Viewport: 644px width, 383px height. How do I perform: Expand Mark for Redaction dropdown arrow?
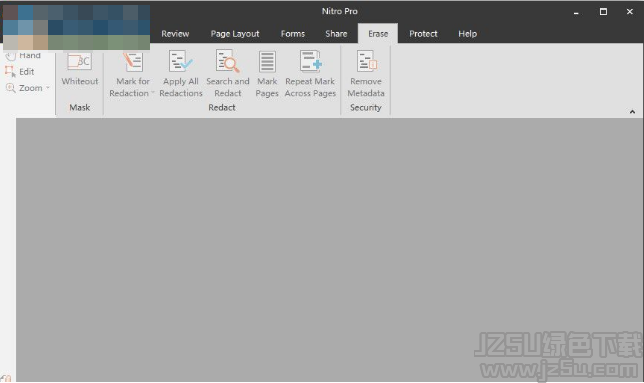[153, 93]
